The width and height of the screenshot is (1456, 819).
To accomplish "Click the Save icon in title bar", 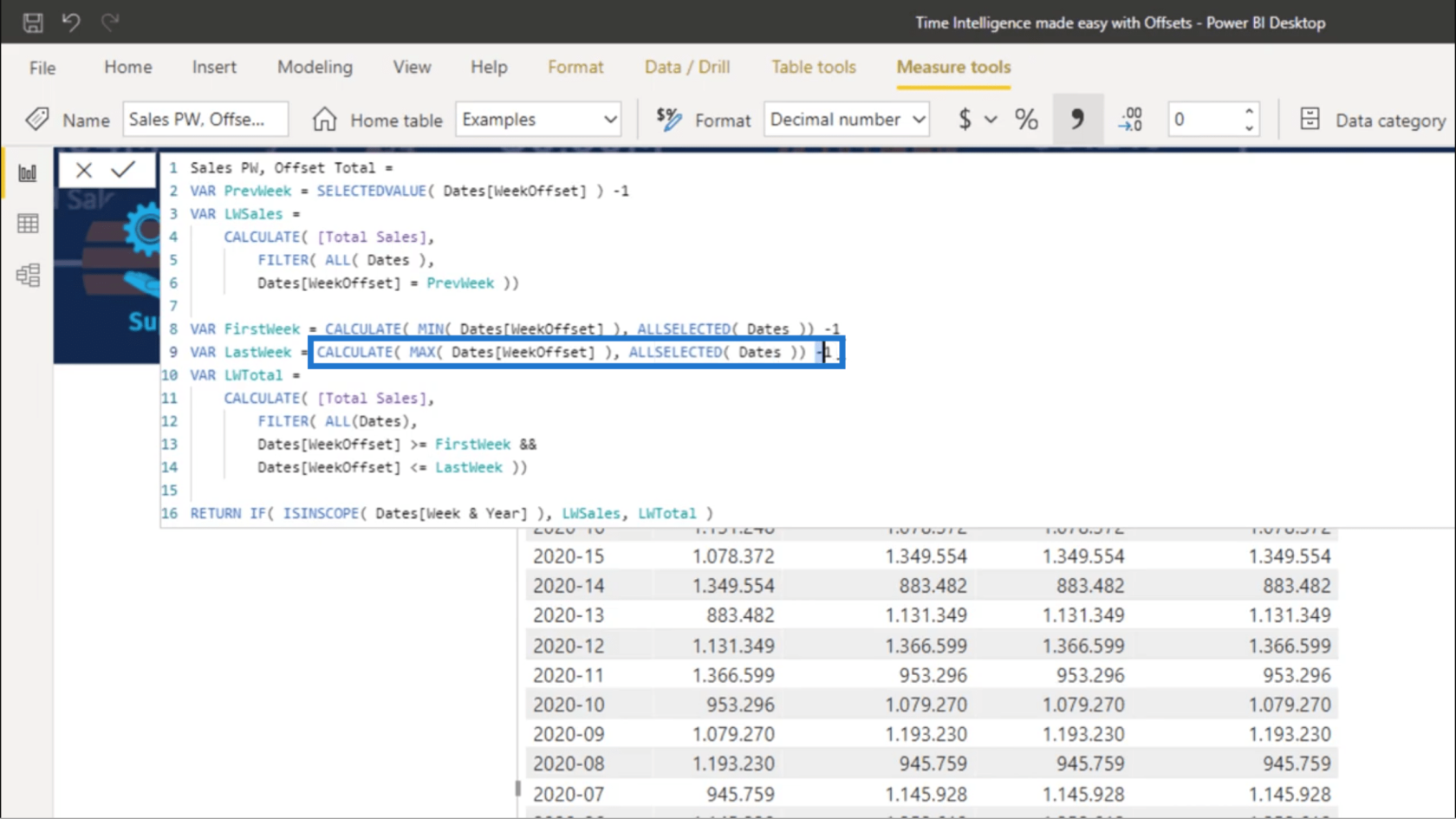I will pos(33,23).
